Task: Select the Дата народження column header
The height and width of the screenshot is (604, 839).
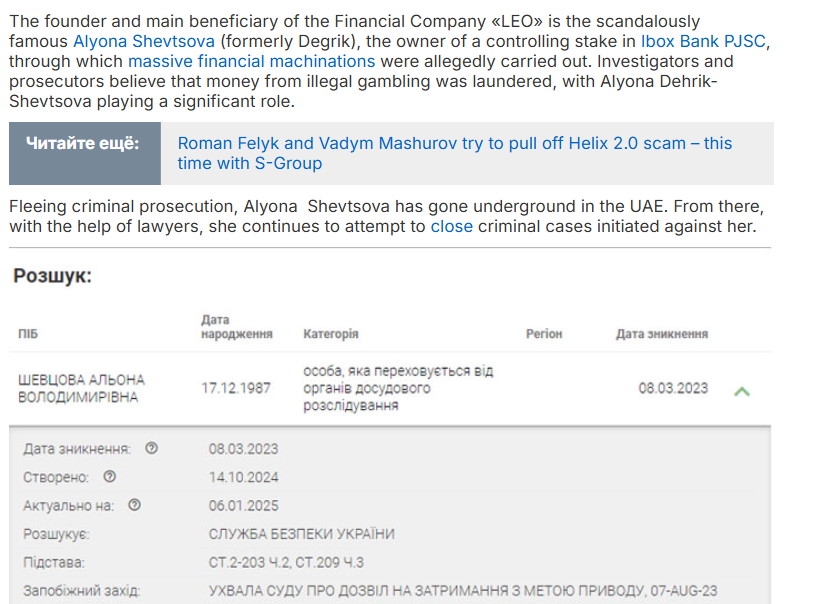Action: [x=237, y=327]
